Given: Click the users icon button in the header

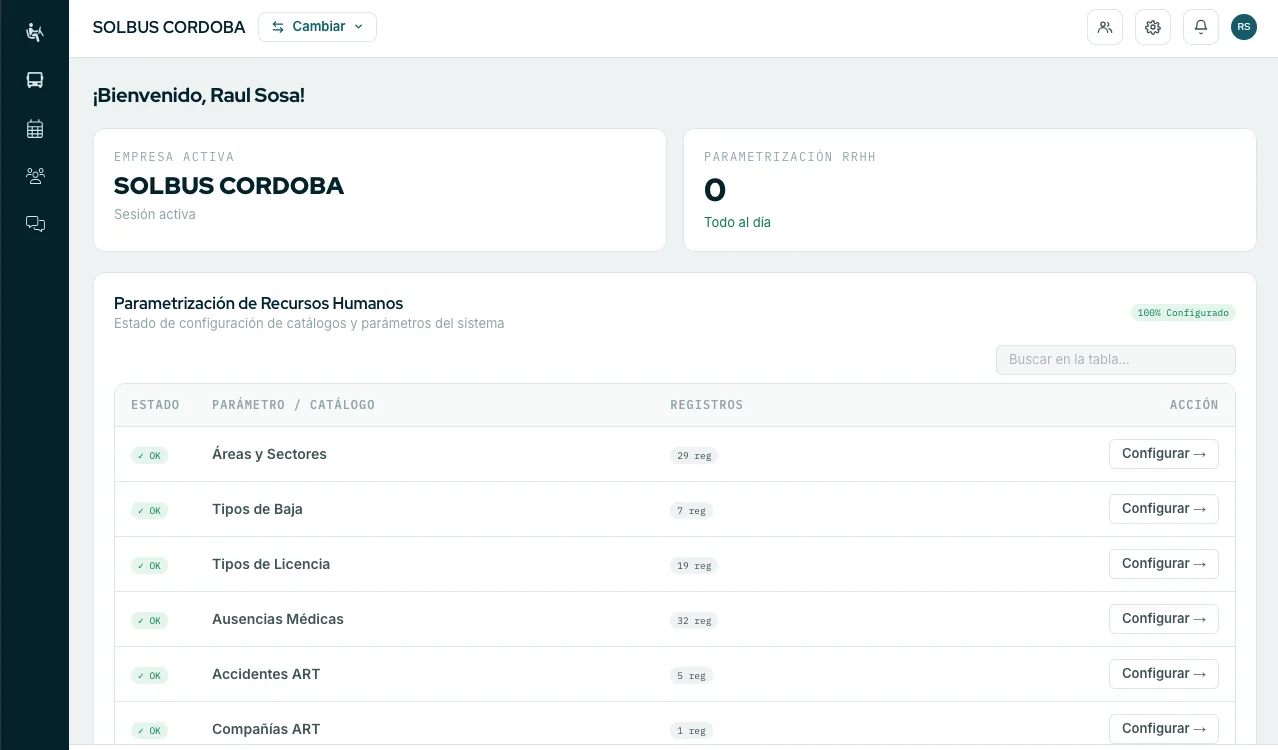Looking at the screenshot, I should 1105,27.
